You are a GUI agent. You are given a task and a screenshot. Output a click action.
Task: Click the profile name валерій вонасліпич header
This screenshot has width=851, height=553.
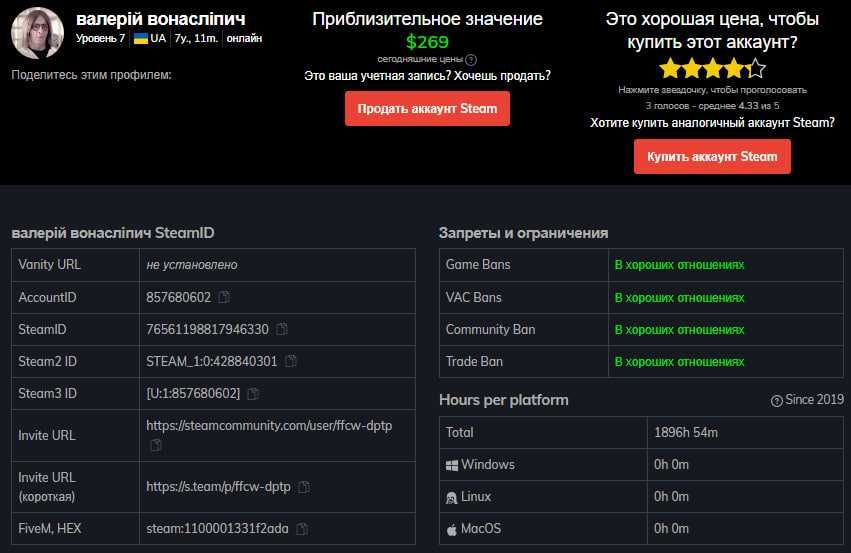click(160, 19)
